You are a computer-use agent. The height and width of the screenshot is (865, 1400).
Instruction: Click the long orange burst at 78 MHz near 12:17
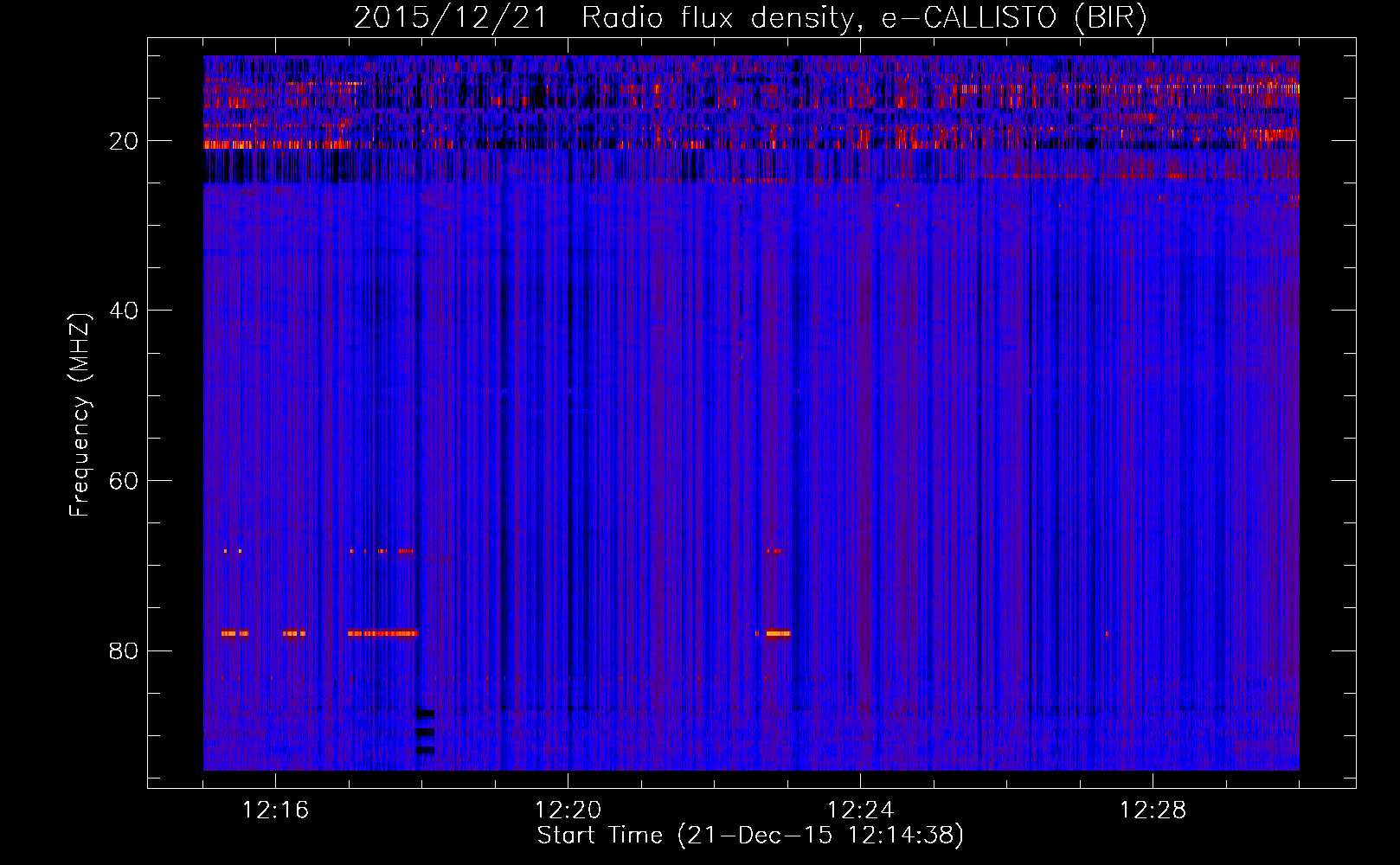coord(382,633)
